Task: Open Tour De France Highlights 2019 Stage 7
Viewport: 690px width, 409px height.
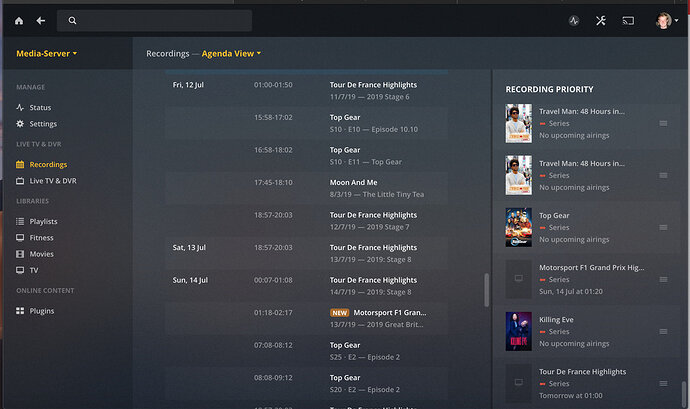Action: (306, 221)
